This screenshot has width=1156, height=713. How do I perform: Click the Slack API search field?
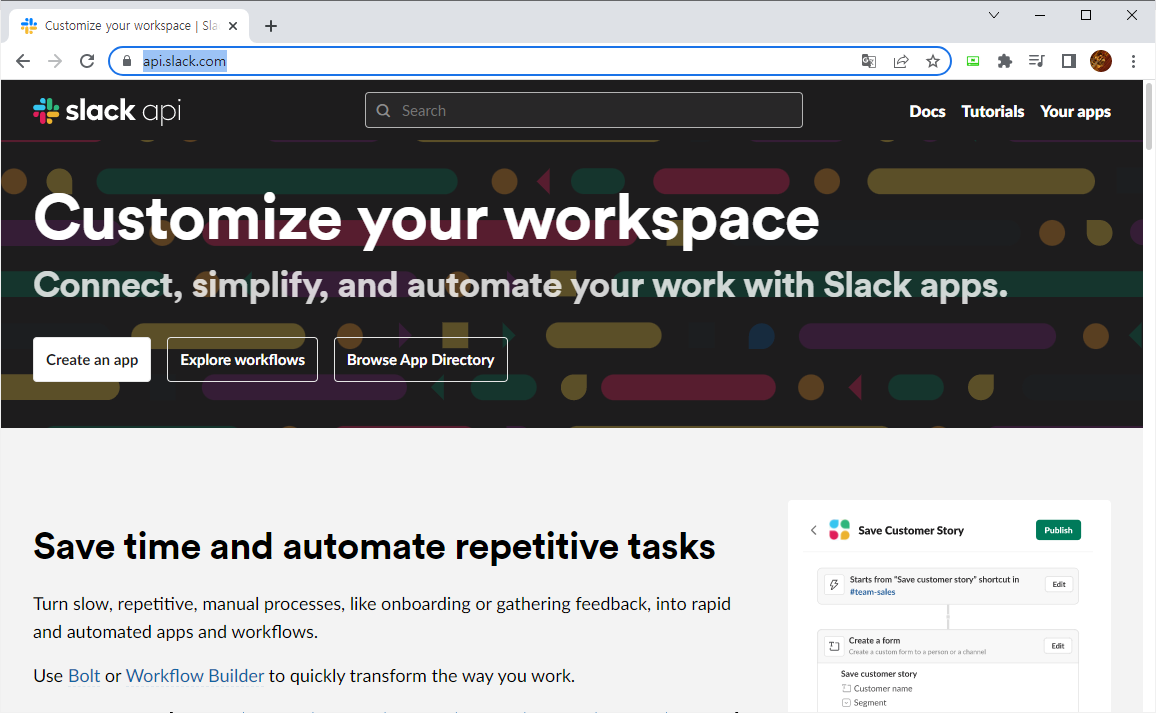[583, 110]
